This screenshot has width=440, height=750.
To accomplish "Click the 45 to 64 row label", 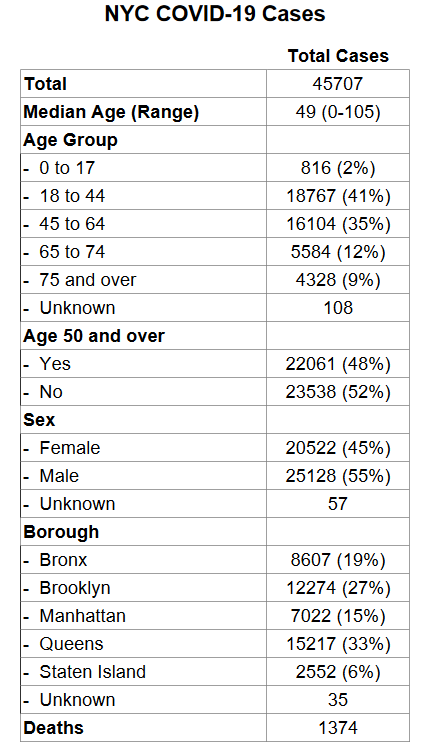I will coord(72,224).
